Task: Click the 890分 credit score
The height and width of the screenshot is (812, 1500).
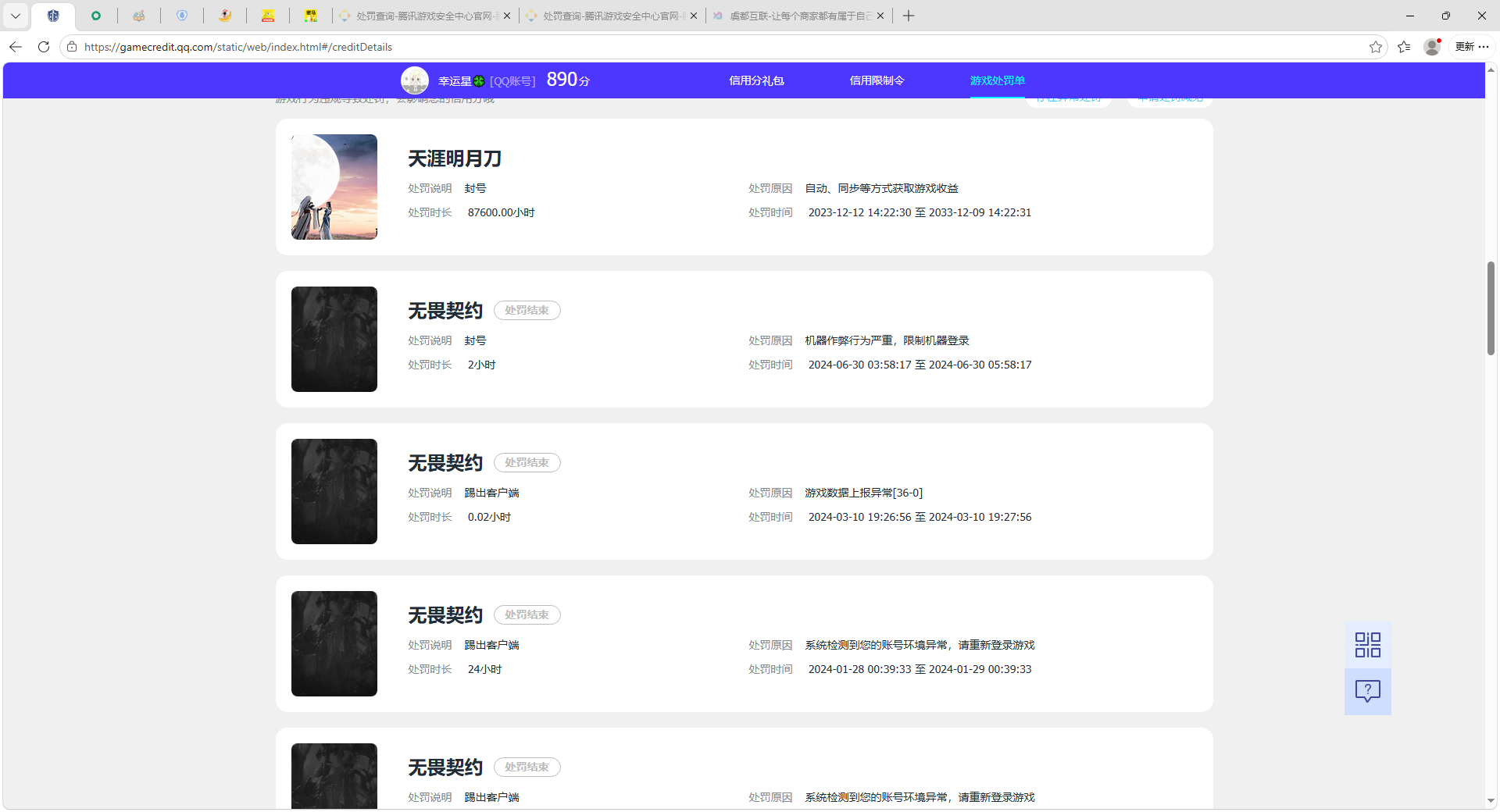Action: click(x=568, y=80)
